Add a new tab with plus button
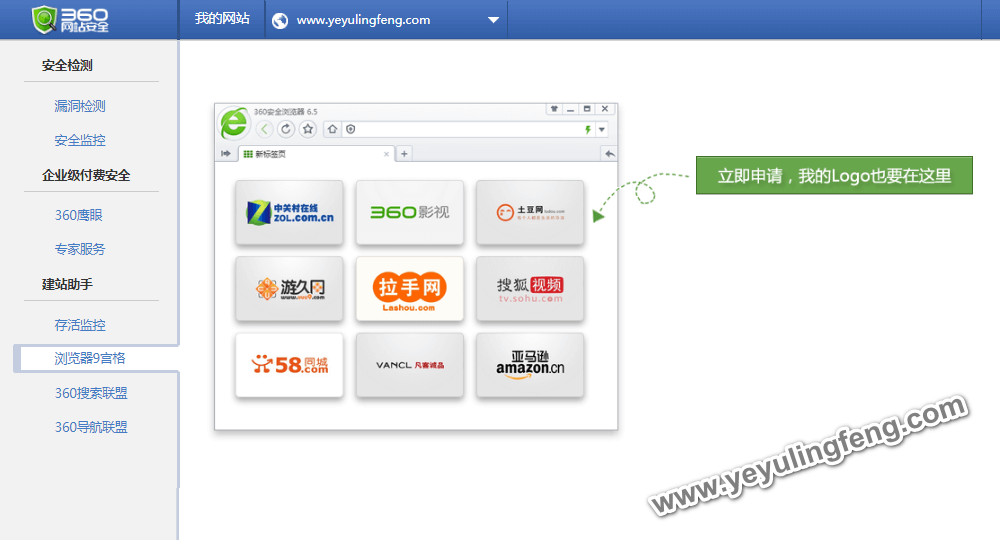This screenshot has width=1000, height=540. point(404,154)
